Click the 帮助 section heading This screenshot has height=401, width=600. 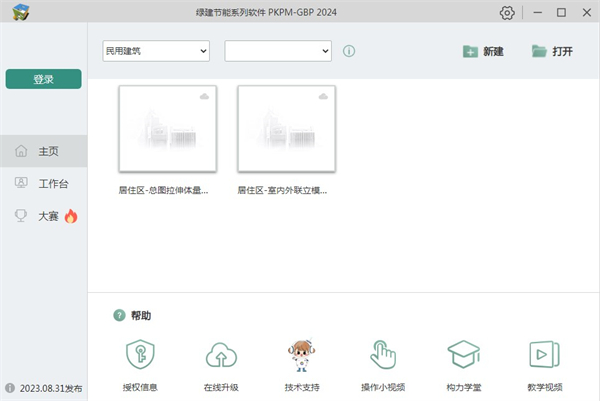click(141, 315)
